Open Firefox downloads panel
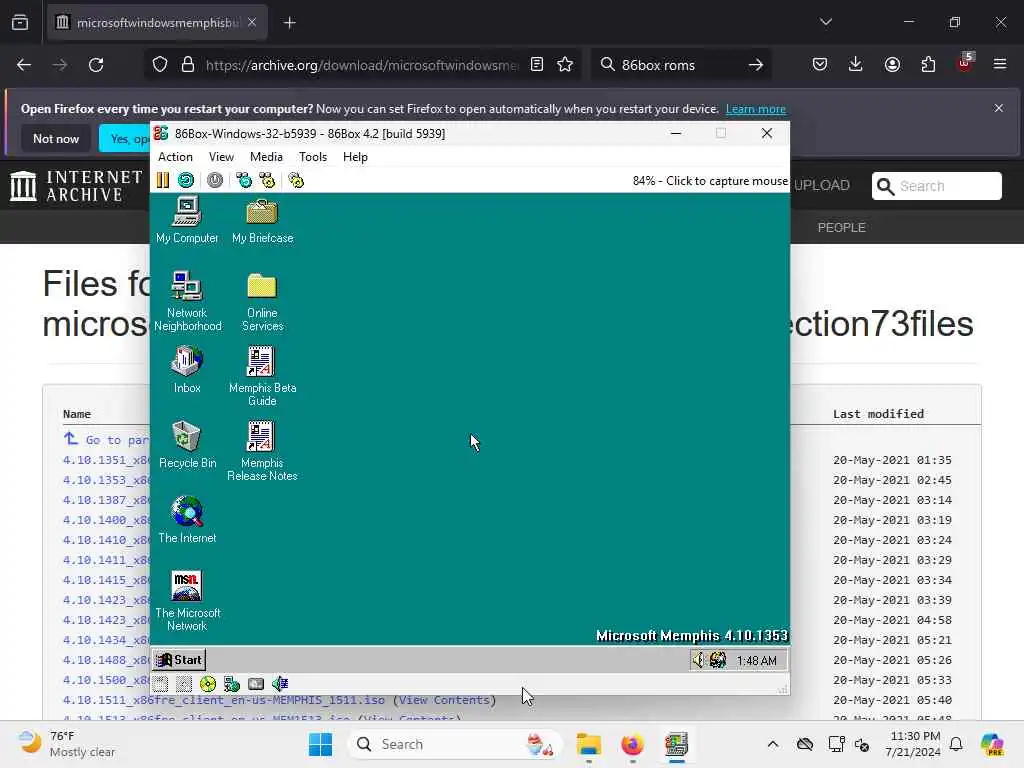 pyautogui.click(x=856, y=65)
